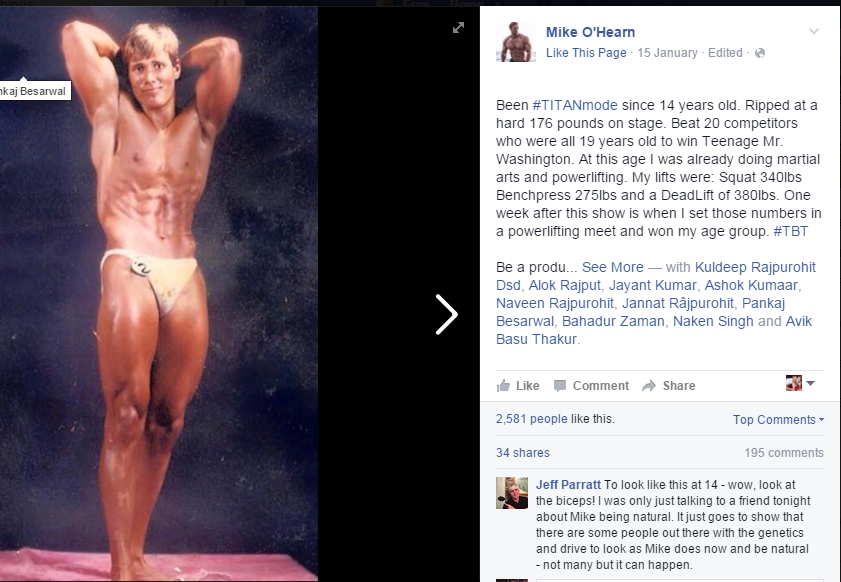Viewport: 841px width, 582px height.
Task: View the 2,581 people who liked
Action: click(x=532, y=419)
